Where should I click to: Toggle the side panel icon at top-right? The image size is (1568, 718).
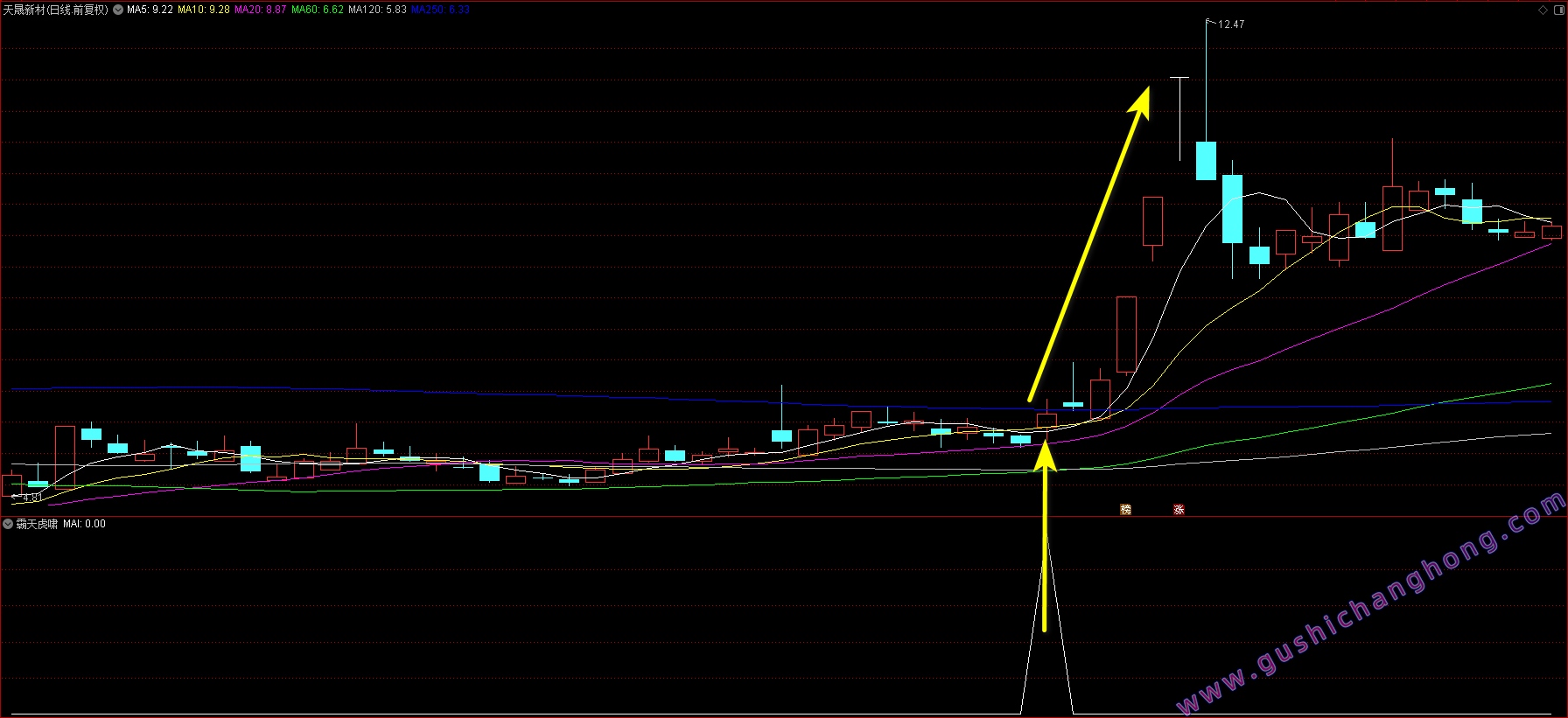coord(1557,10)
